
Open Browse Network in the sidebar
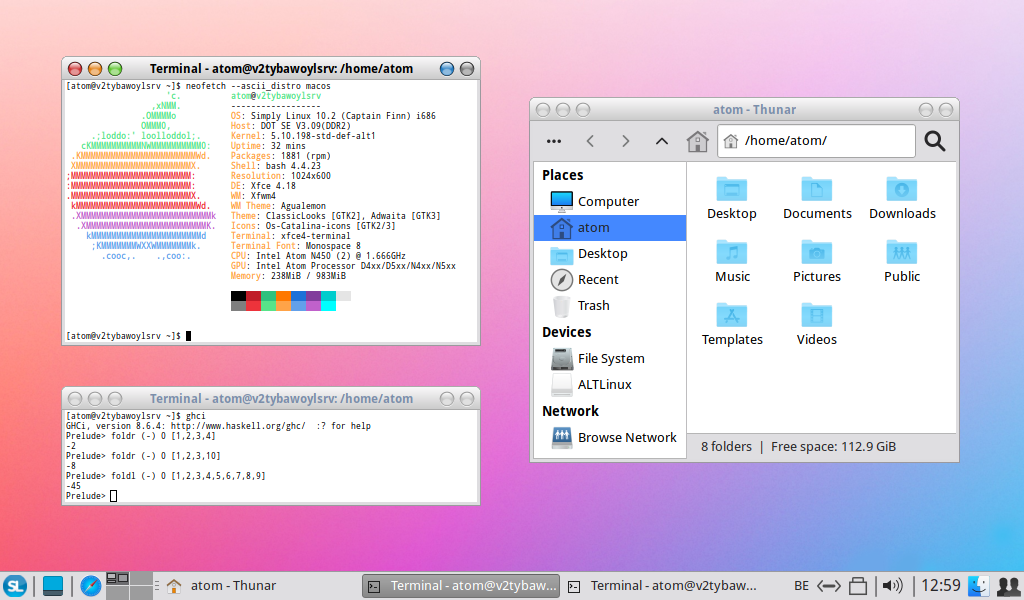pyautogui.click(x=610, y=438)
